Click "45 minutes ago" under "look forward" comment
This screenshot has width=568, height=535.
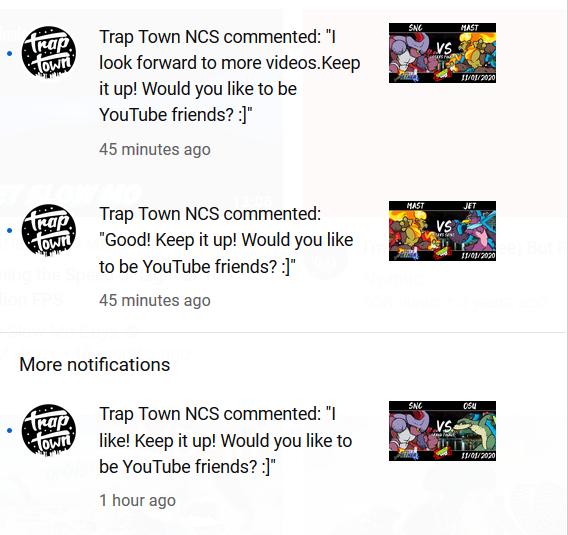click(155, 149)
